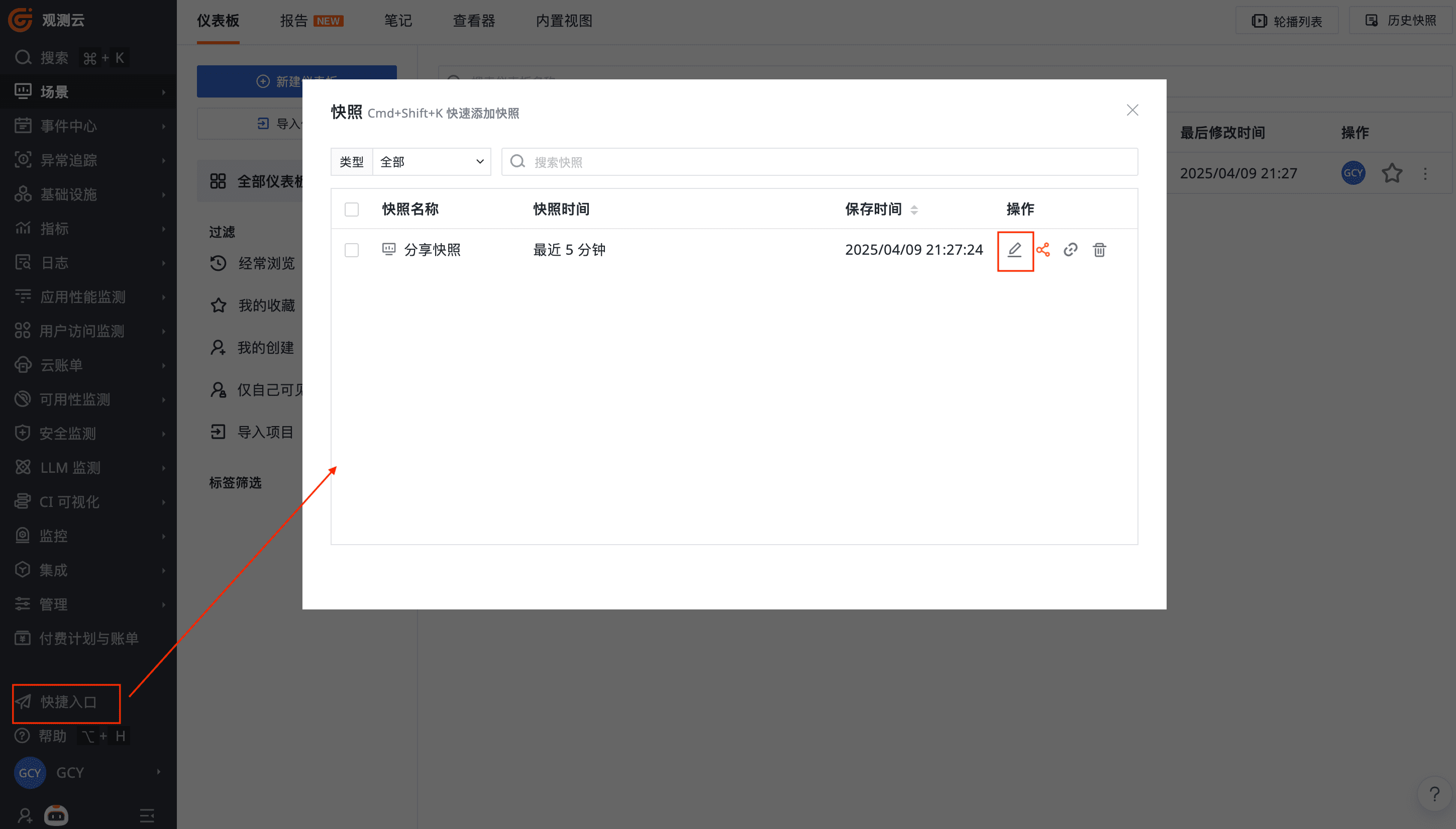This screenshot has height=829, width=1456.
Task: Click the orange share icon for 分享快照
Action: pos(1043,250)
